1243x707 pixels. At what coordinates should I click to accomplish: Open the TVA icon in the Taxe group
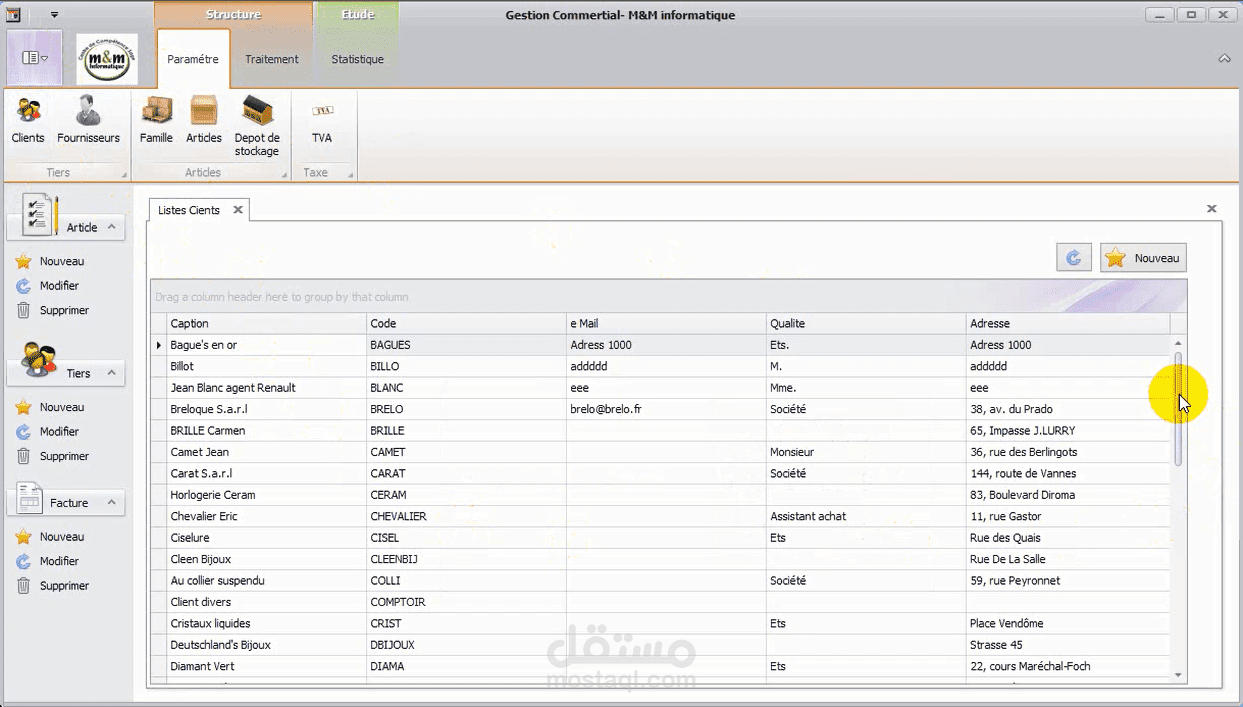pos(321,118)
